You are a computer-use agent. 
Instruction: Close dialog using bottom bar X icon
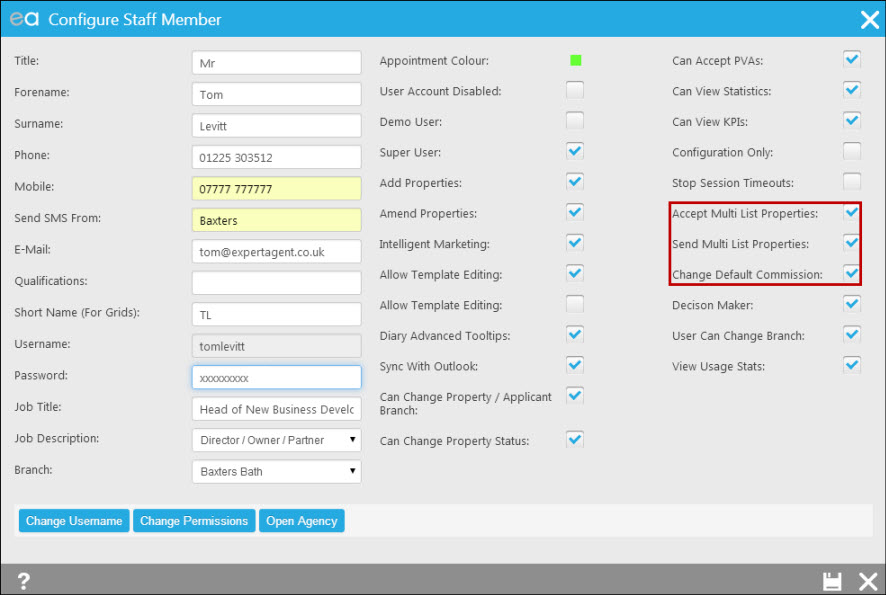coord(868,581)
